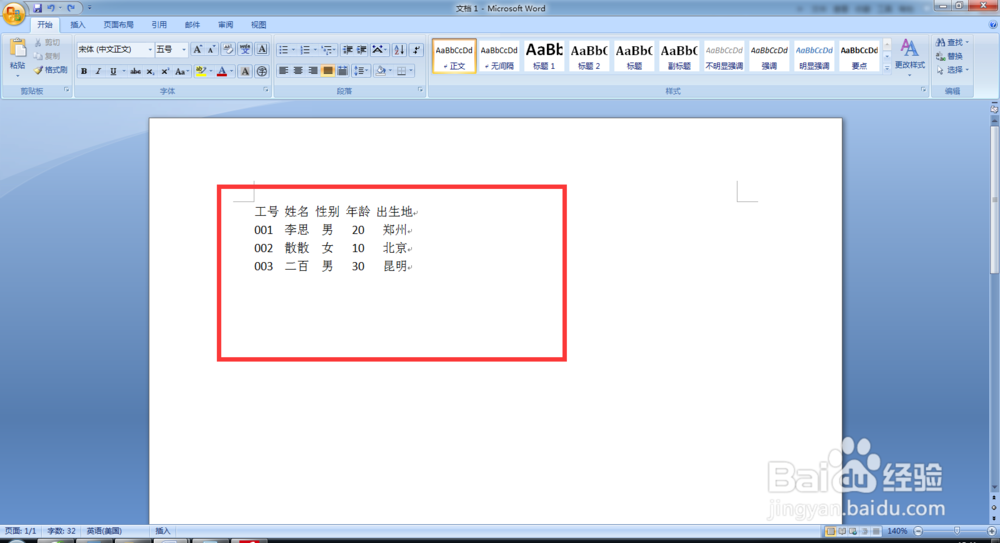The width and height of the screenshot is (1000, 543).
Task: Toggle show paragraph marks
Action: (x=416, y=50)
